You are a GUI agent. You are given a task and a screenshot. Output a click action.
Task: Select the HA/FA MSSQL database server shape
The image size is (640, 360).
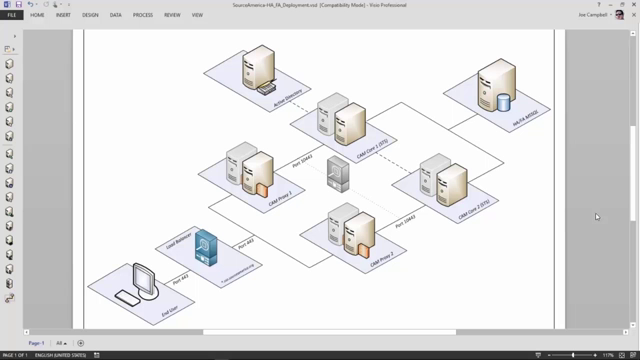[x=497, y=85]
